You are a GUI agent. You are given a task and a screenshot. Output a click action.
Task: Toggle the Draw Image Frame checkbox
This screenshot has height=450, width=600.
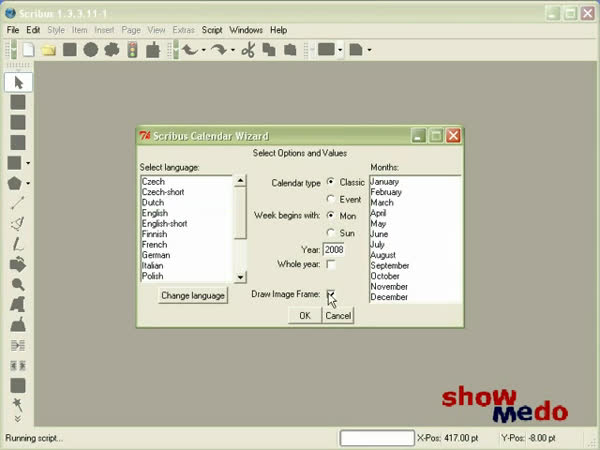point(331,294)
